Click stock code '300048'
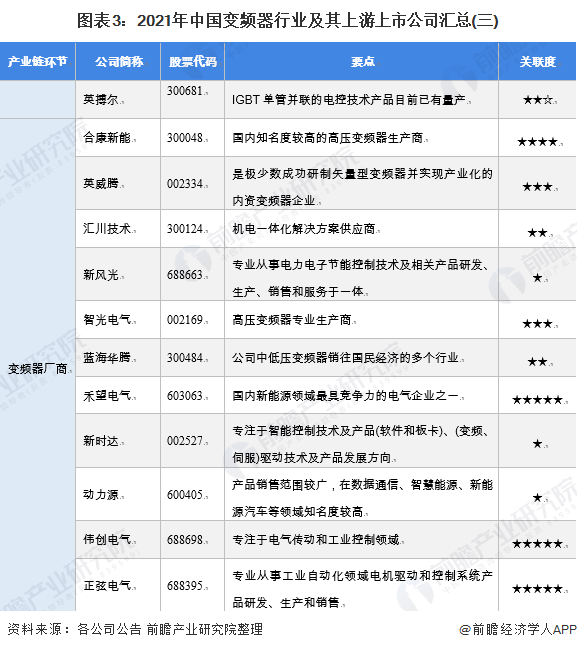The width and height of the screenshot is (577, 650). (185, 138)
